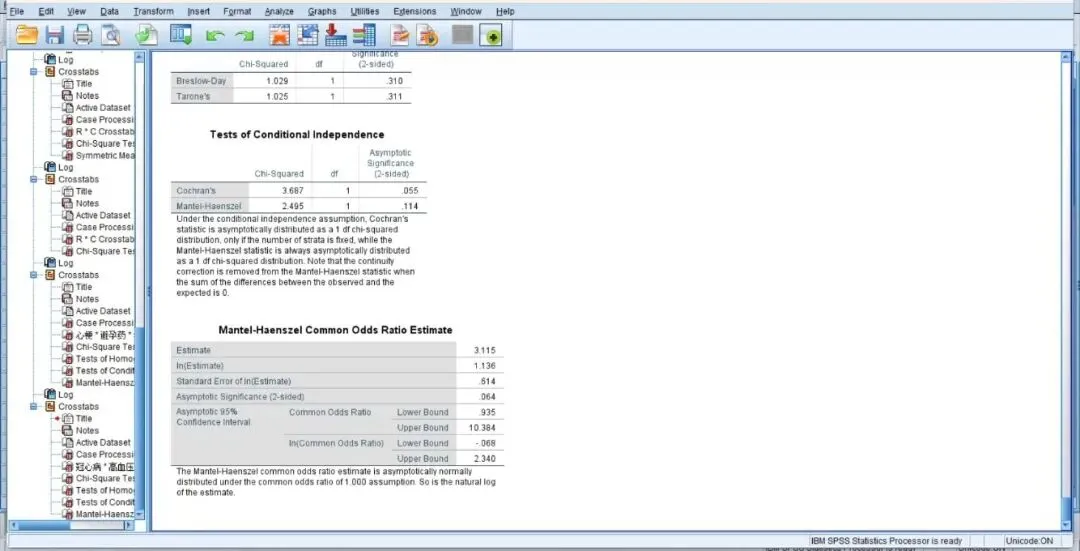Viewport: 1080px width, 551px height.
Task: Open the Window menu
Action: coord(466,12)
